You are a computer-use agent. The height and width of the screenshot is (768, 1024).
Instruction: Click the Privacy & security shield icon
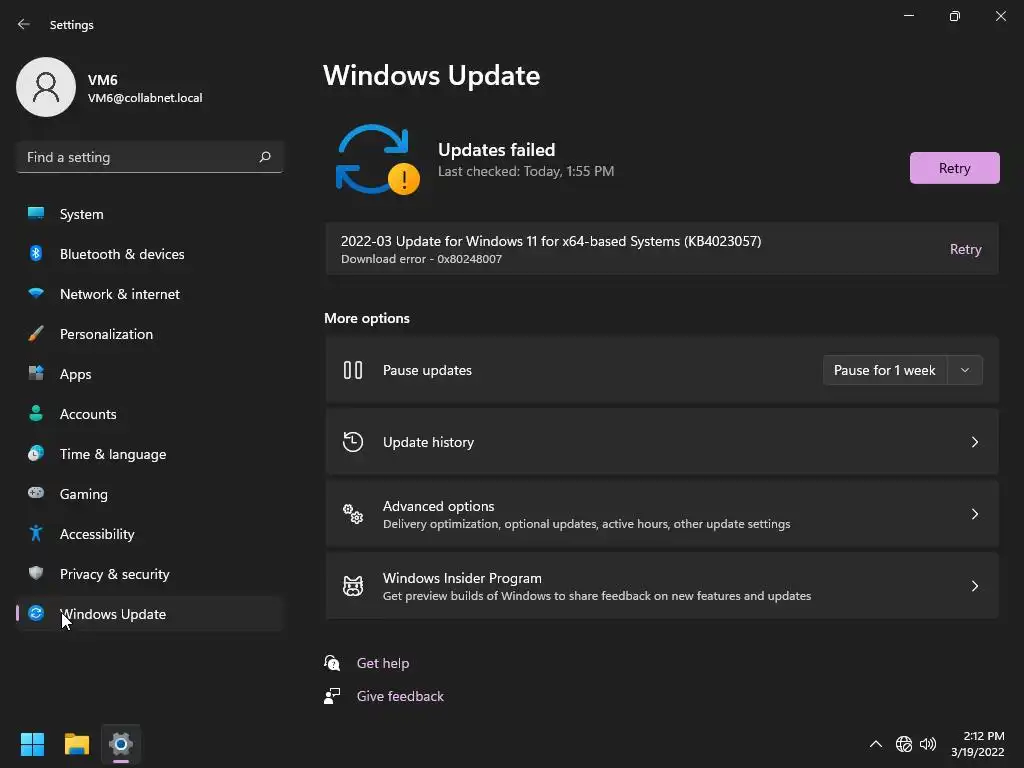[36, 574]
